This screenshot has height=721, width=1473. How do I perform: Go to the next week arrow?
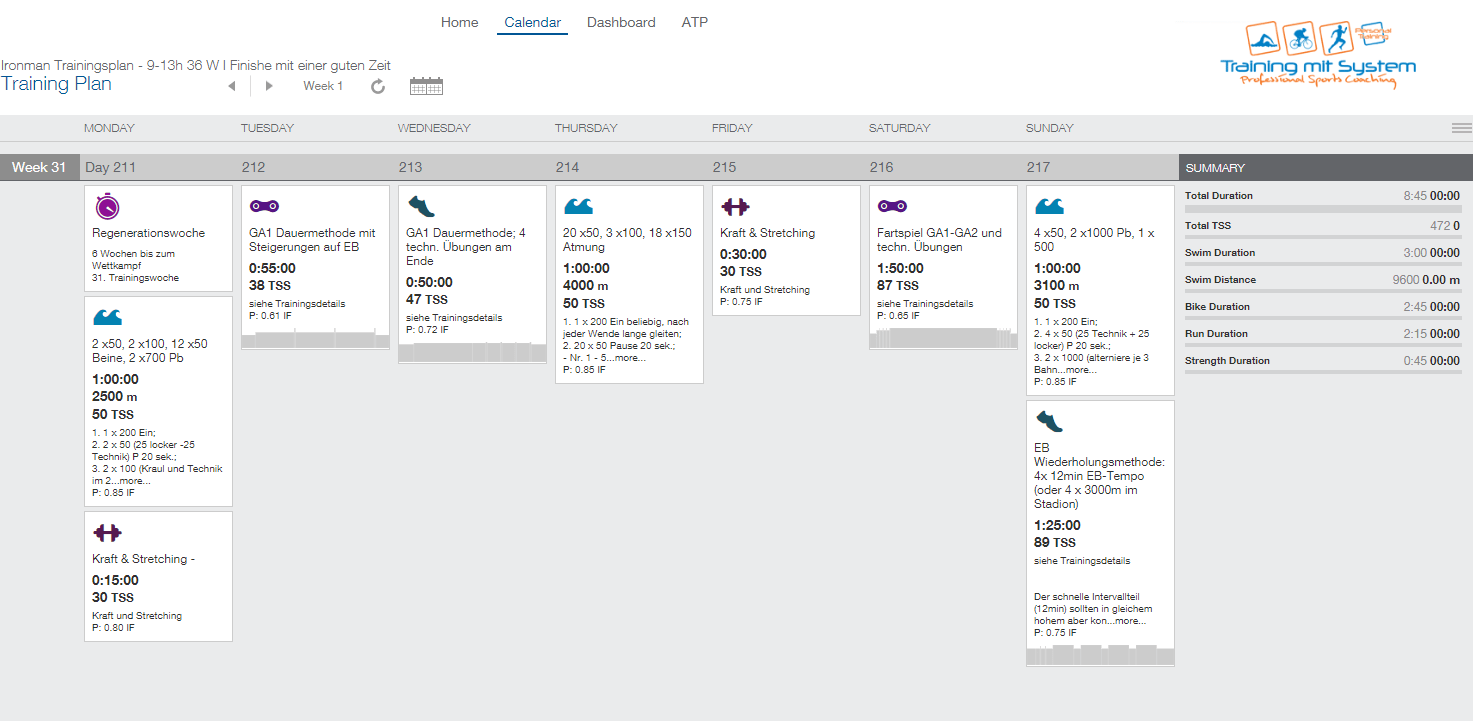click(x=269, y=86)
